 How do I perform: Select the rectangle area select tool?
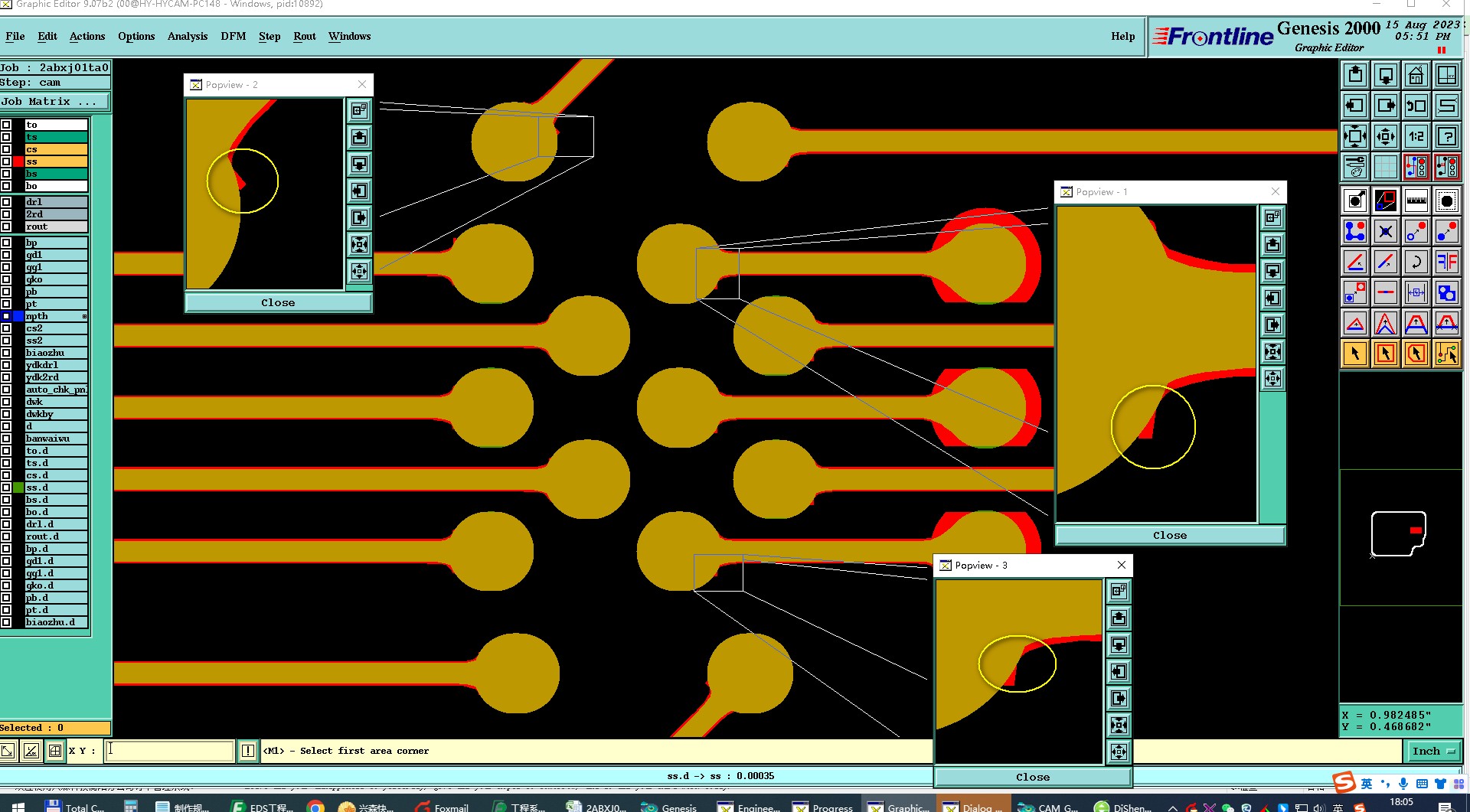pos(1386,354)
